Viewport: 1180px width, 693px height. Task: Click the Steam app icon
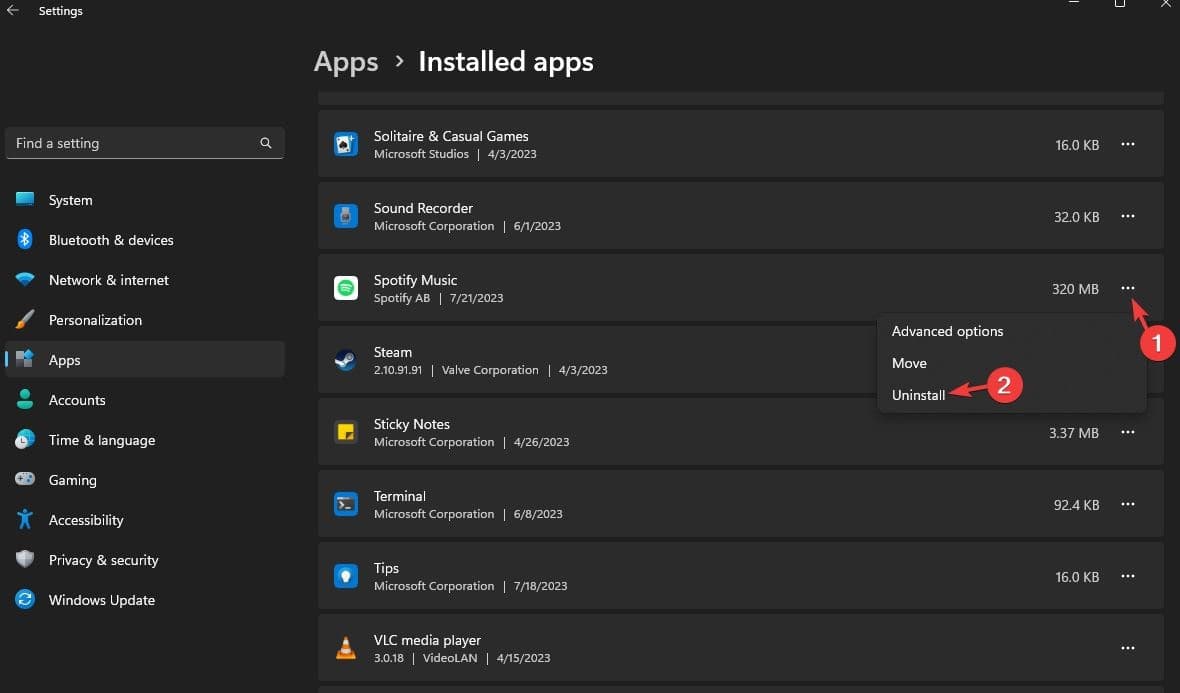[345, 360]
